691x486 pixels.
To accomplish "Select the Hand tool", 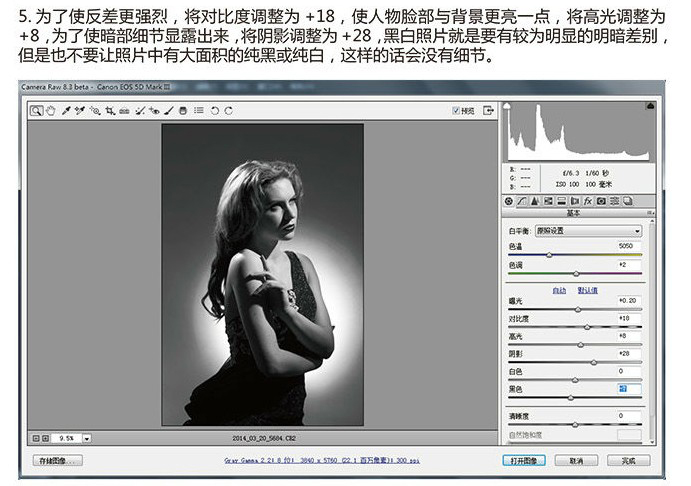I will (x=51, y=111).
